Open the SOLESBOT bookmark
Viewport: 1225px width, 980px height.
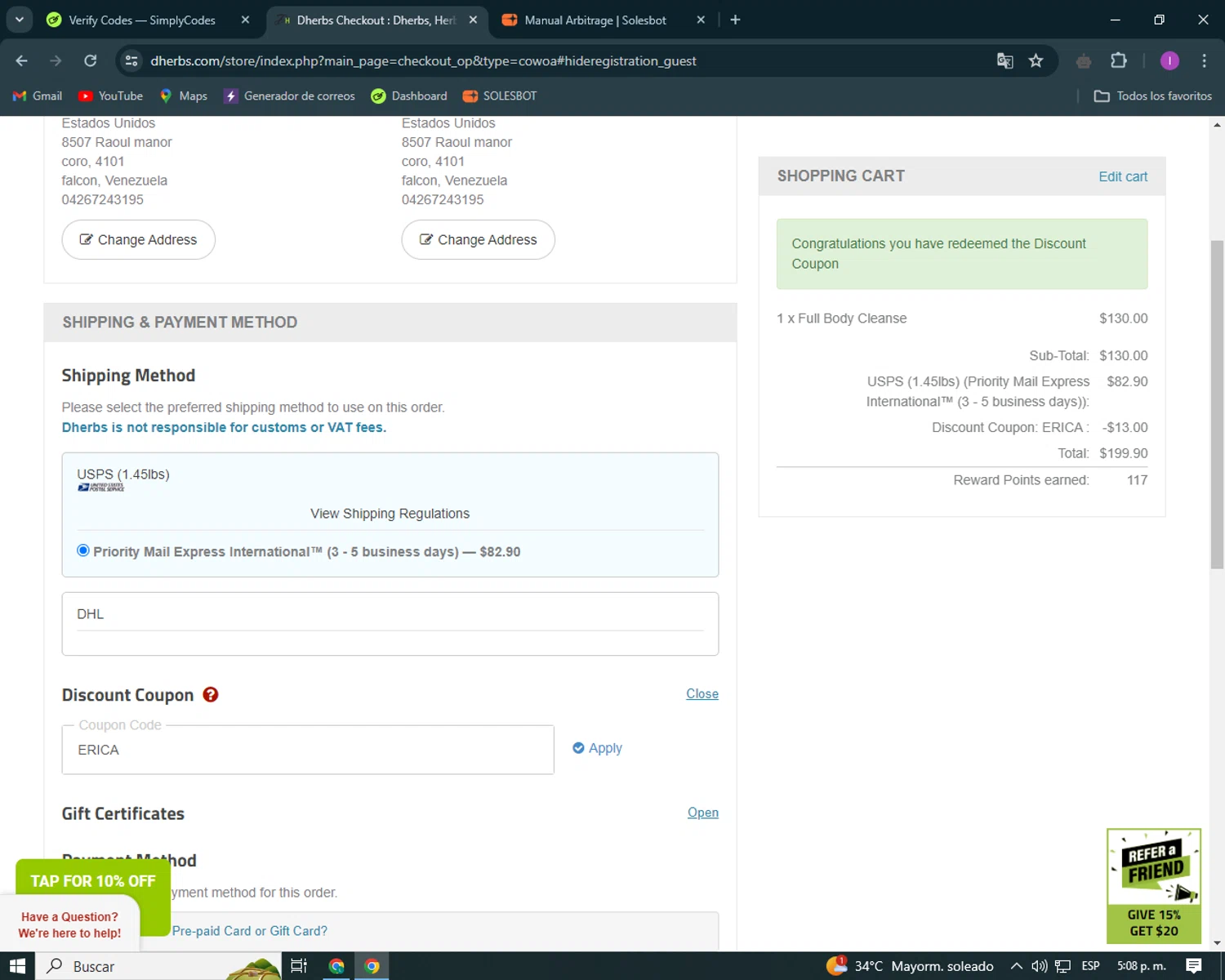500,96
